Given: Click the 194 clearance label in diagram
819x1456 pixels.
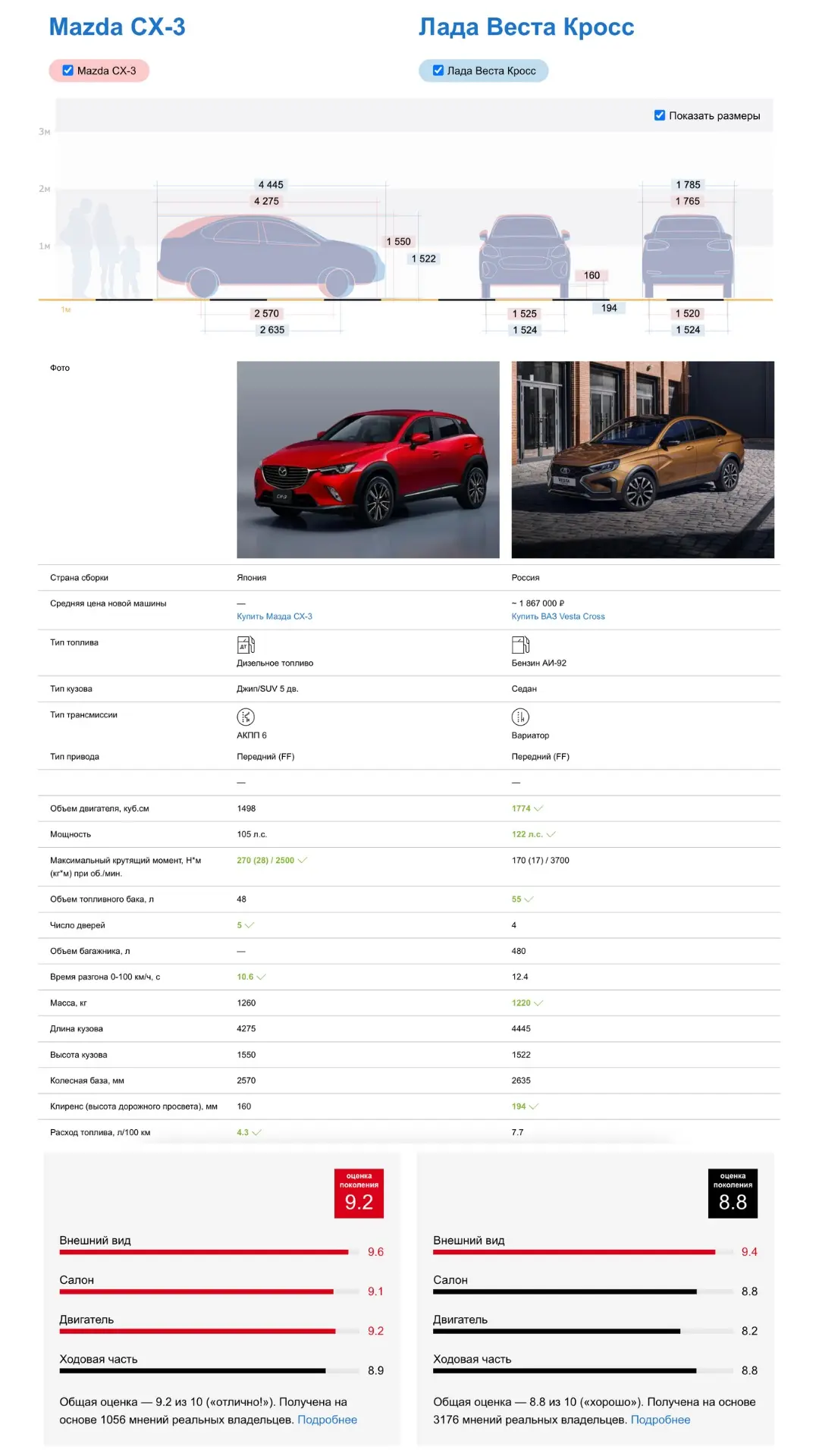Looking at the screenshot, I should pyautogui.click(x=609, y=308).
